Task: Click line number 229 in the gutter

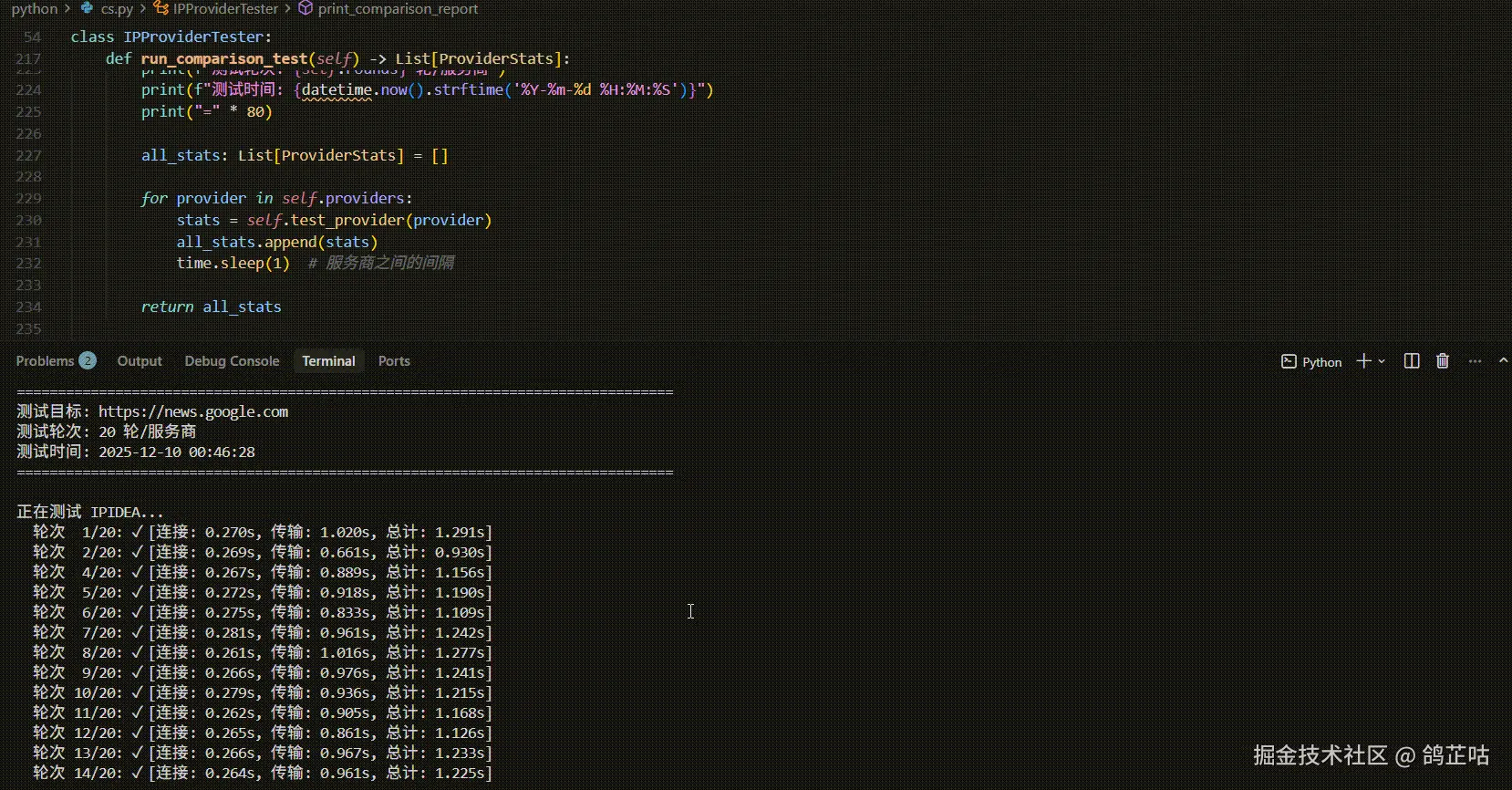Action: click(28, 198)
